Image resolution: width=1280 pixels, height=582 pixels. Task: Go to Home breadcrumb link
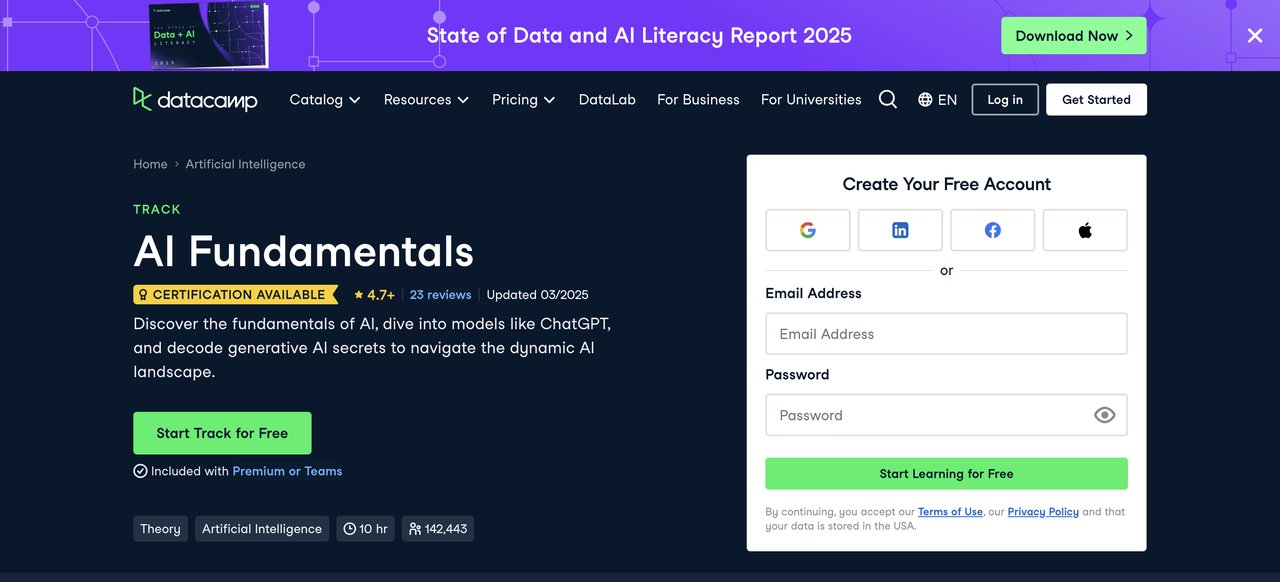[x=150, y=164]
